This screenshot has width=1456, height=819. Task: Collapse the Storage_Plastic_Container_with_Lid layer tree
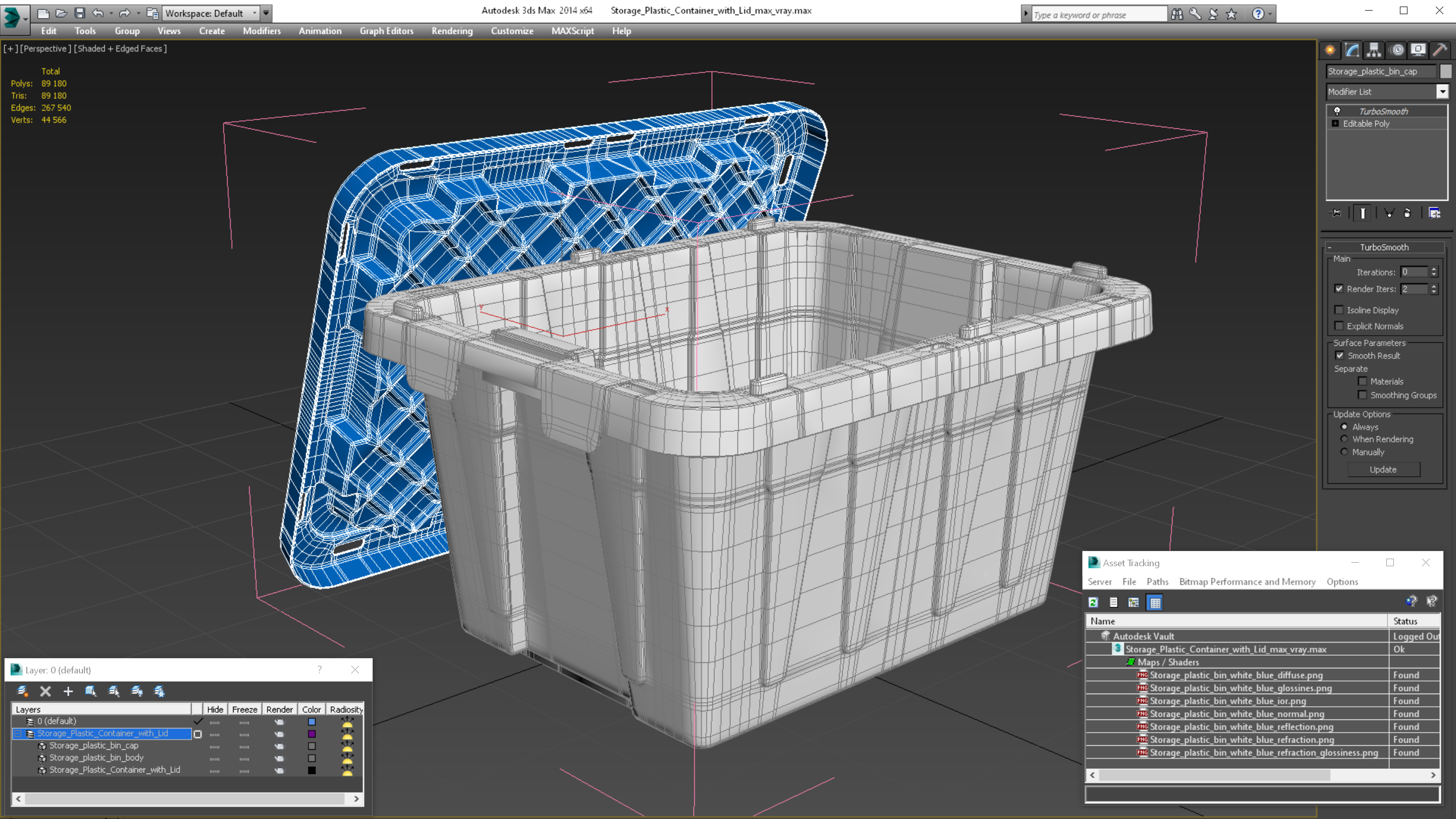(x=18, y=734)
